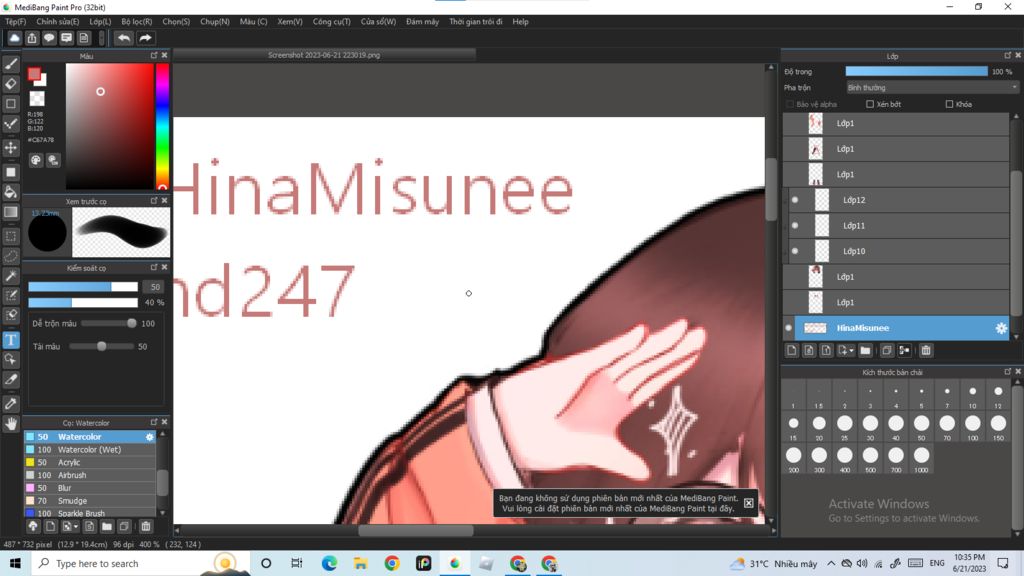Undock the Lớp layer panel
Viewport: 1024px width, 576px height.
(1008, 56)
